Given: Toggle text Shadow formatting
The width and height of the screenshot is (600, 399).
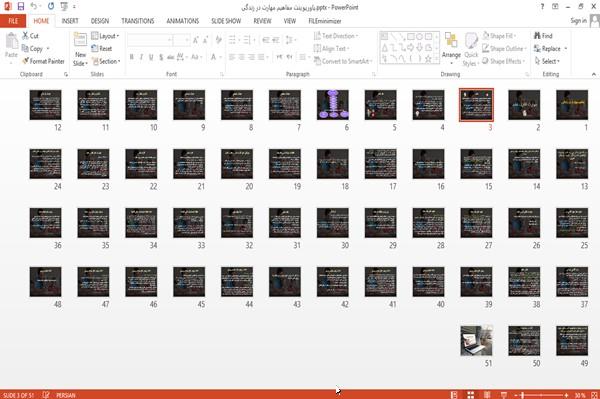Looking at the screenshot, I should tap(161, 57).
